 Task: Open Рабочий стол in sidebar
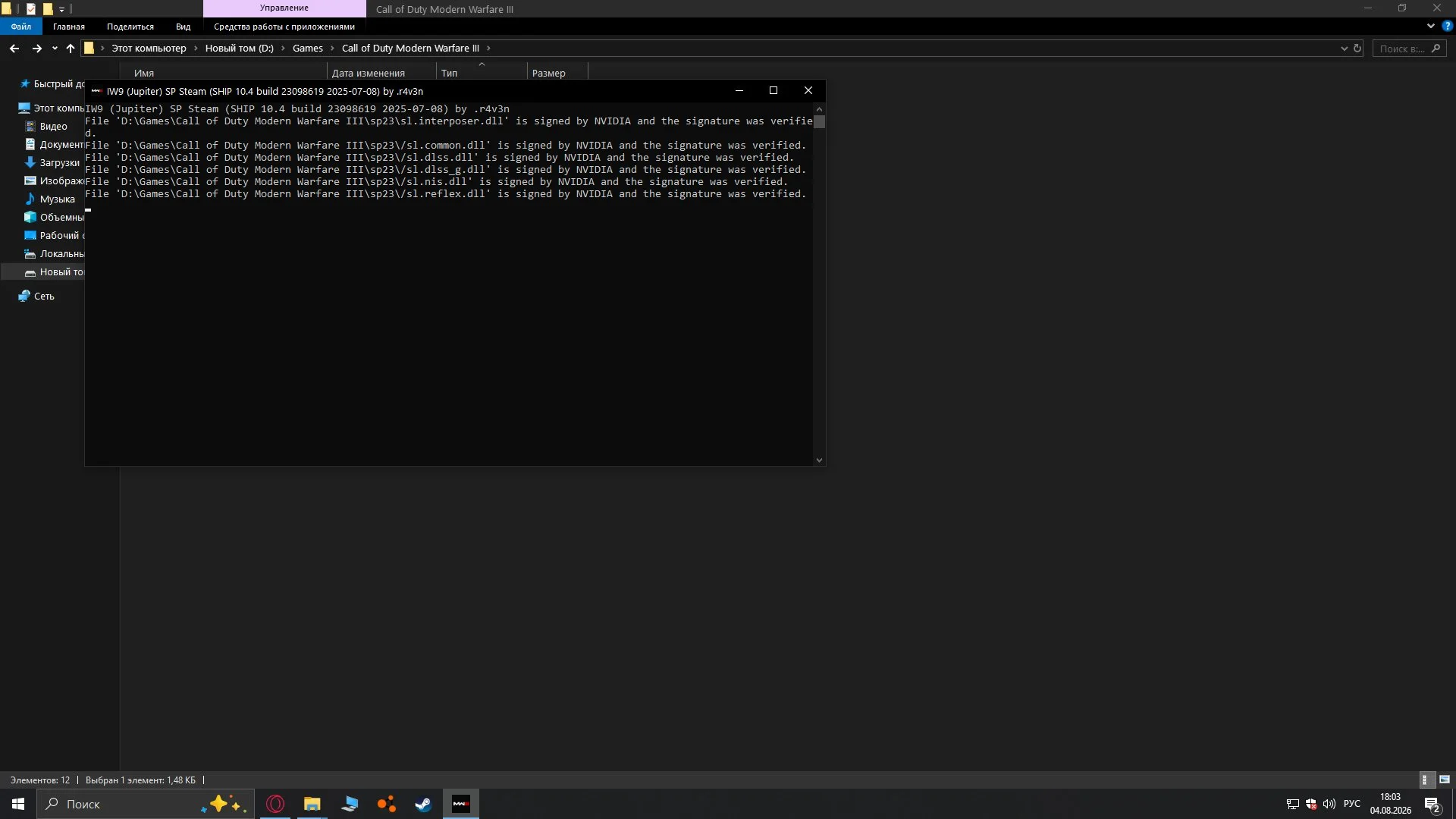point(55,235)
